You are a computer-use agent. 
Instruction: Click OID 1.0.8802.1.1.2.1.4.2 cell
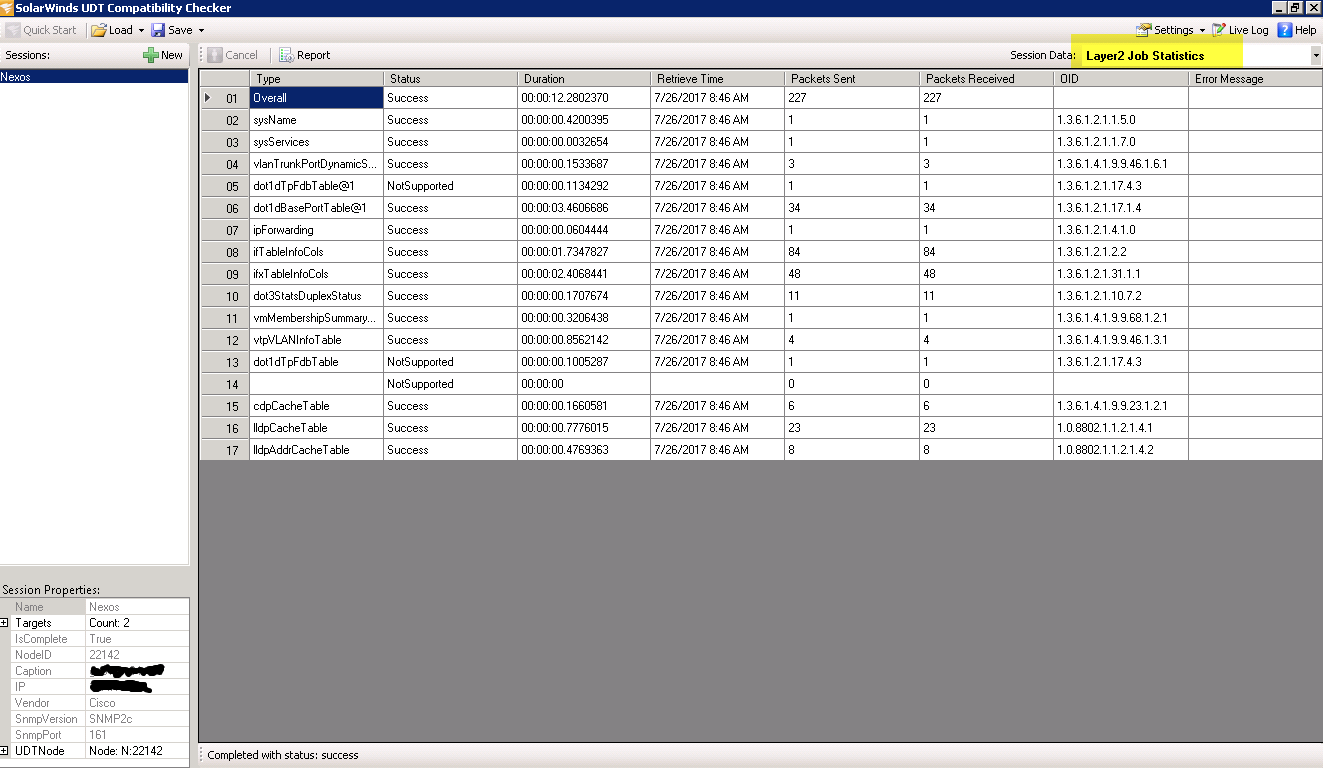[x=1121, y=450]
